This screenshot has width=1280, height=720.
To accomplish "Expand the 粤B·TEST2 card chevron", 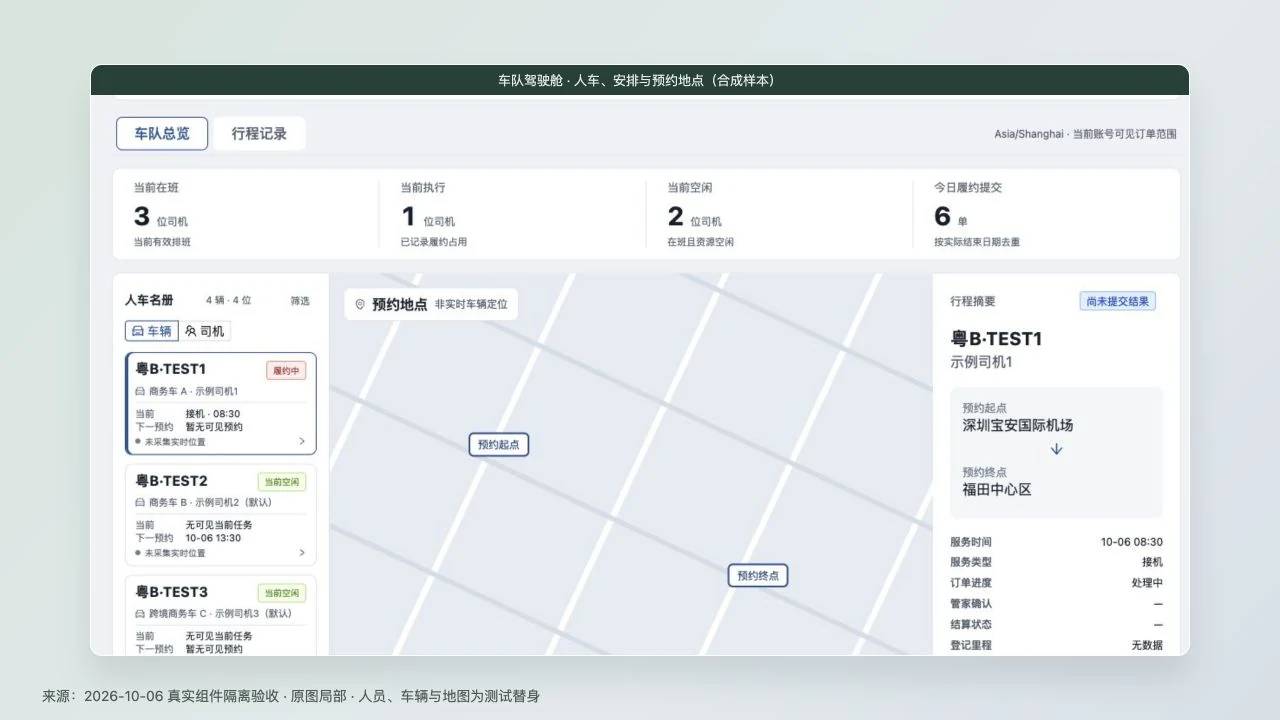I will click(x=302, y=552).
